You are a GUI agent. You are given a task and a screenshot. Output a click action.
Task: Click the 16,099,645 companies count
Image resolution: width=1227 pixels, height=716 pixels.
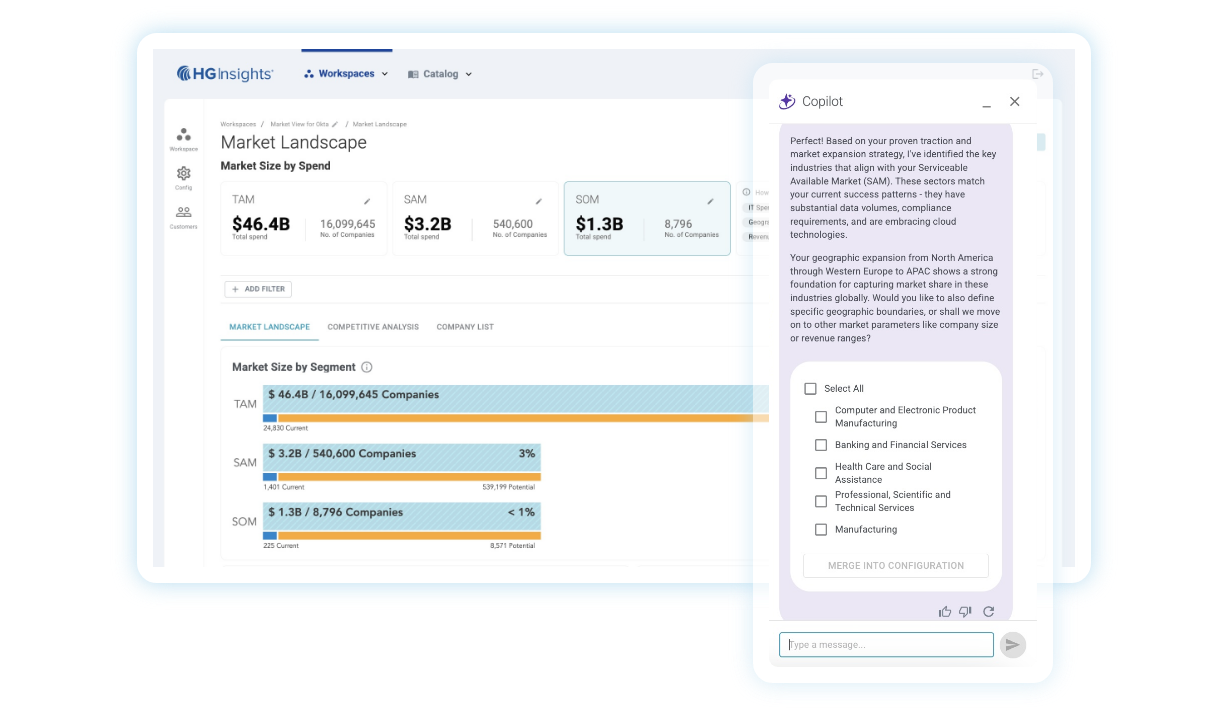point(348,224)
